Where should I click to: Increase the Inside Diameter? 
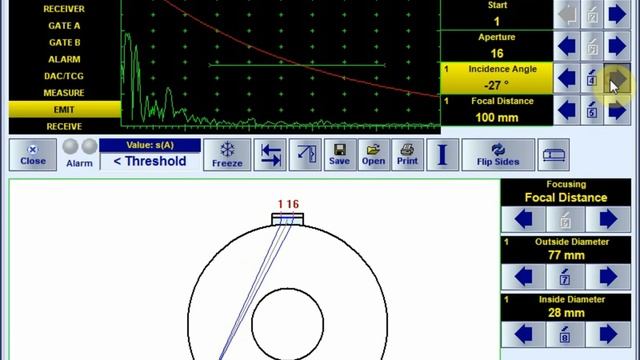click(x=608, y=334)
